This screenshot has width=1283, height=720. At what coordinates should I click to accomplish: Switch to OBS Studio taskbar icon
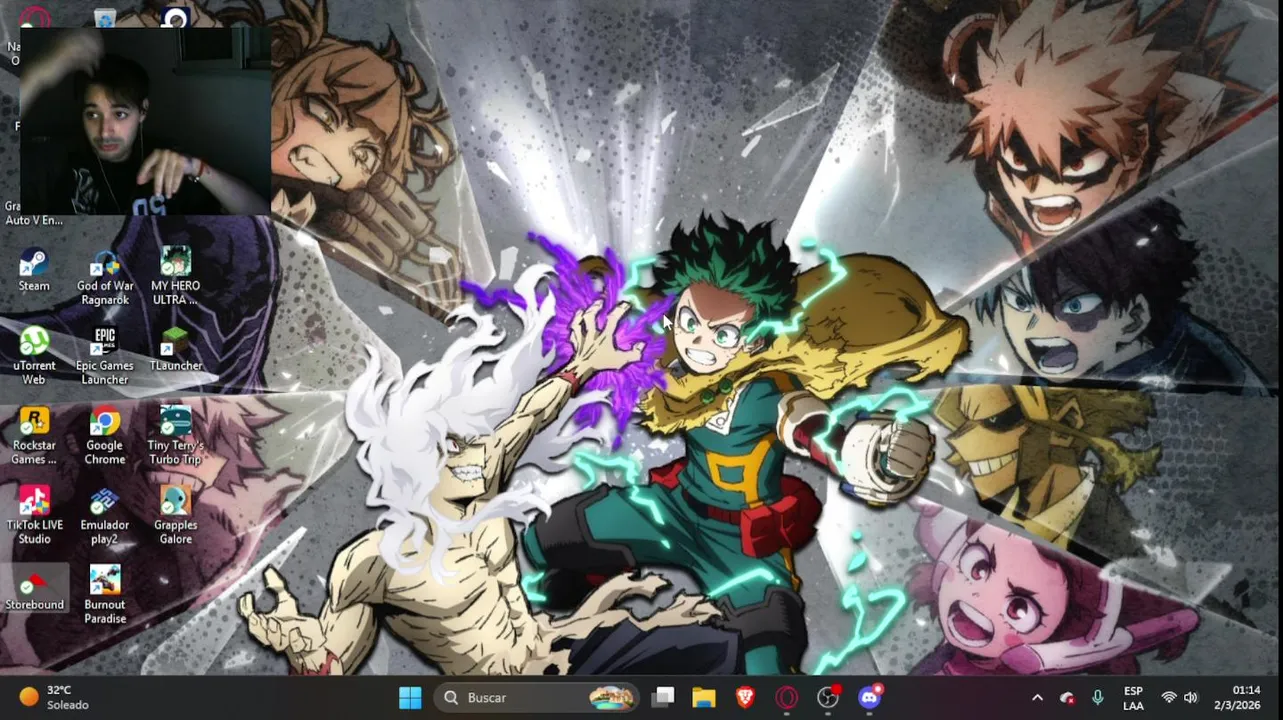click(x=828, y=698)
